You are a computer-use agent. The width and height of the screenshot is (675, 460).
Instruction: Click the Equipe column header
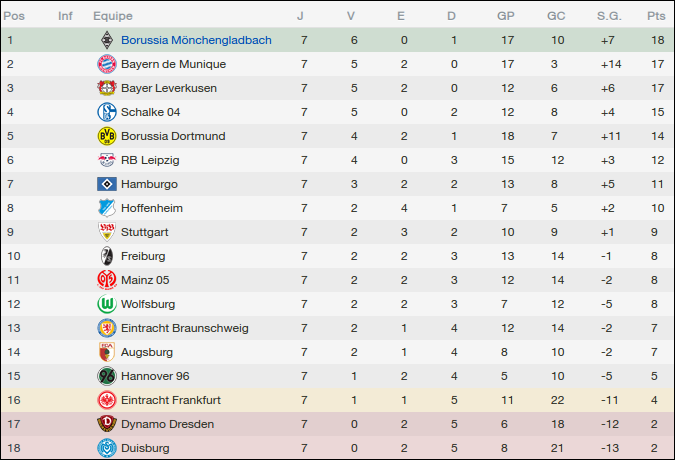pyautogui.click(x=112, y=16)
